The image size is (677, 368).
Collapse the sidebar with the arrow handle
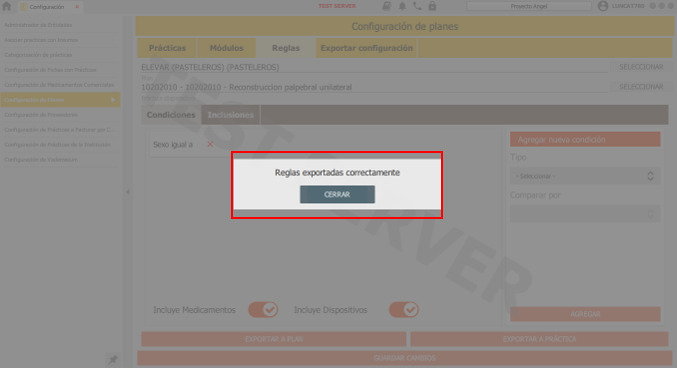coord(128,192)
